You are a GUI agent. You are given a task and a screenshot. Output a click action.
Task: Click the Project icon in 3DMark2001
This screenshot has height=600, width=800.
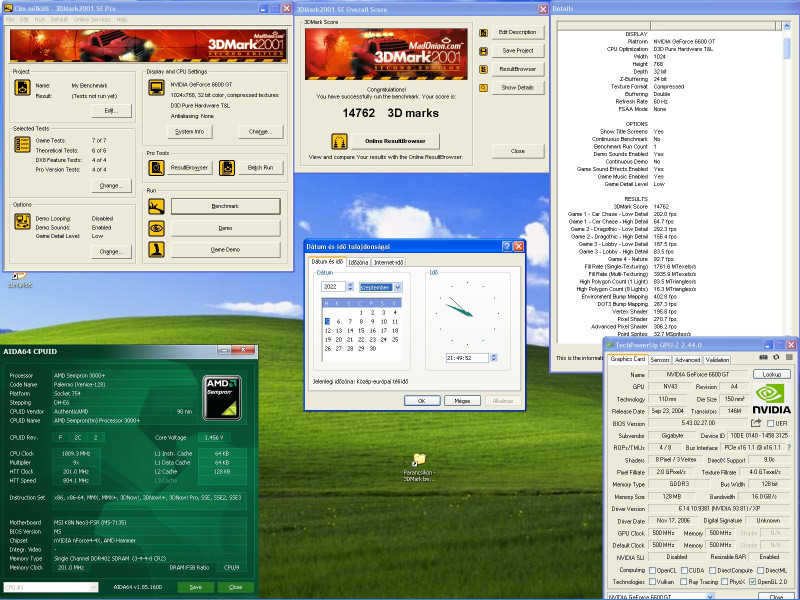22,88
